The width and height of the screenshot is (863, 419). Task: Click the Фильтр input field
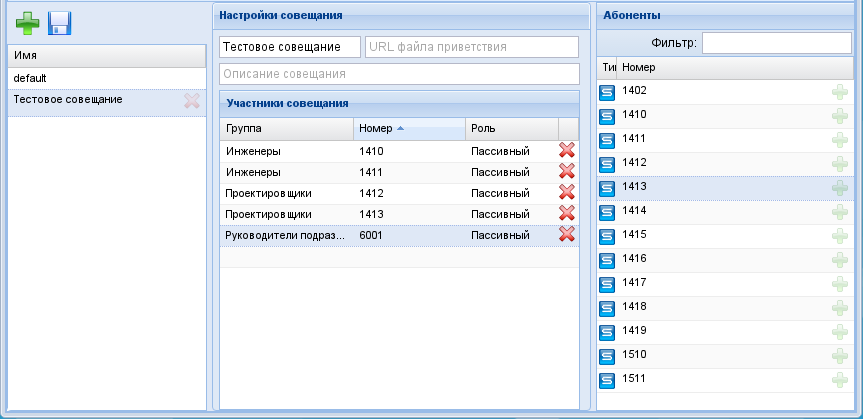tap(775, 43)
